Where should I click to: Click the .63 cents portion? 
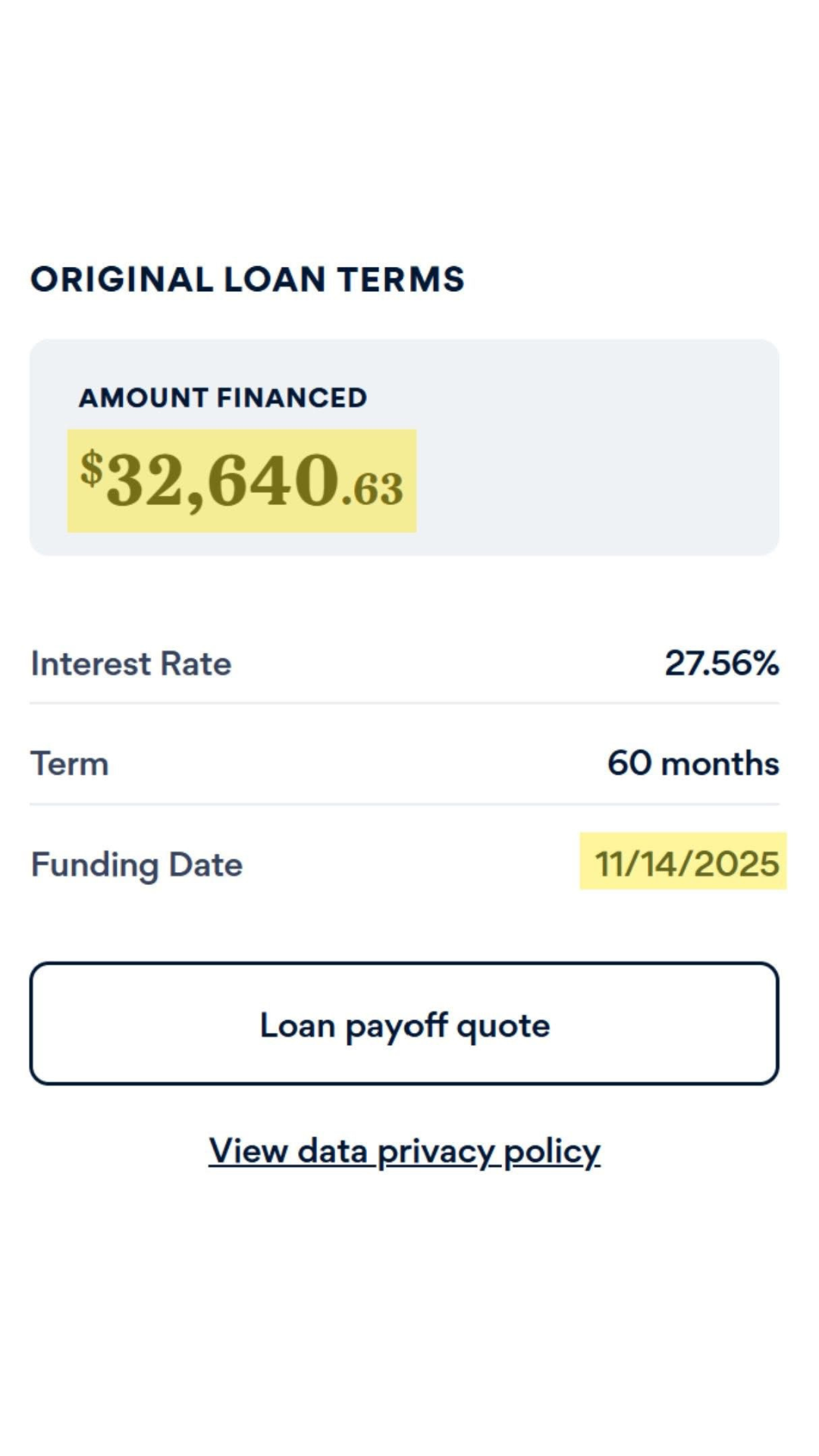[x=373, y=489]
